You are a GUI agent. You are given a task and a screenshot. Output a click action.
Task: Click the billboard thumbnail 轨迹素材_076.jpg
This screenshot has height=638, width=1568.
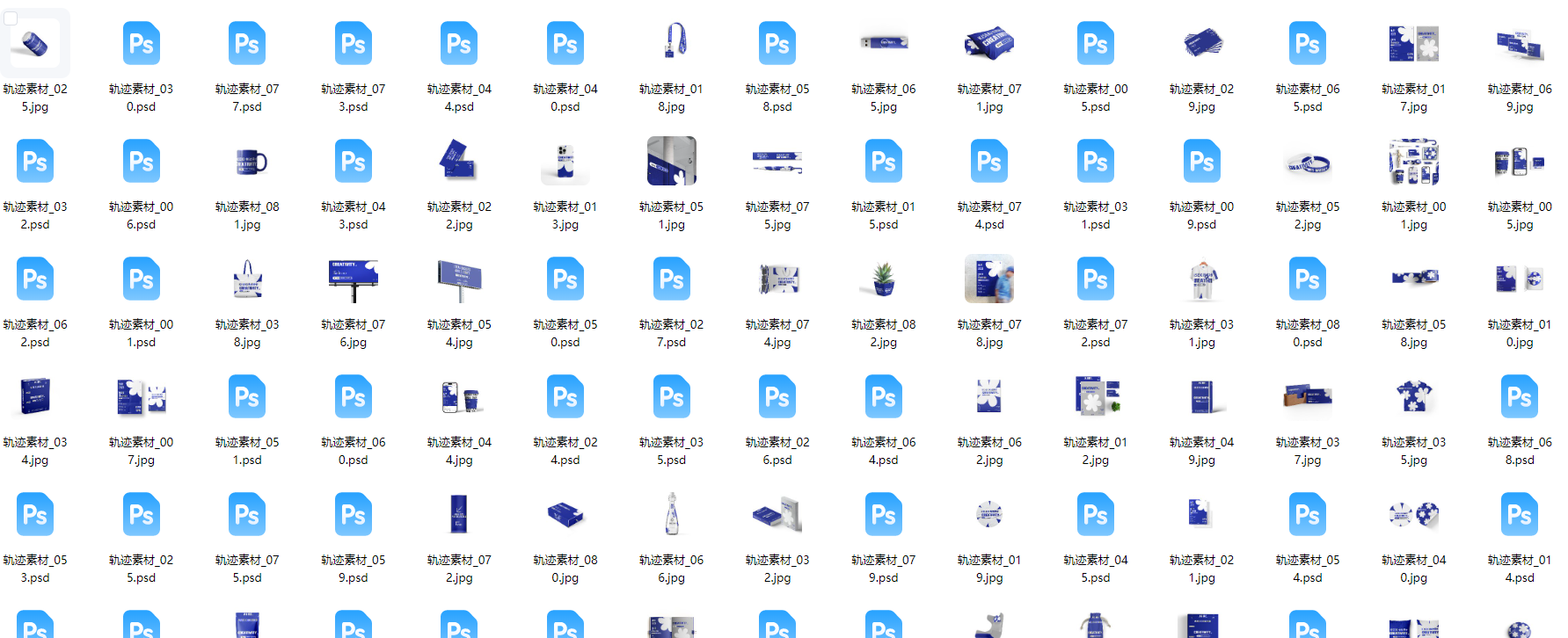tap(354, 280)
